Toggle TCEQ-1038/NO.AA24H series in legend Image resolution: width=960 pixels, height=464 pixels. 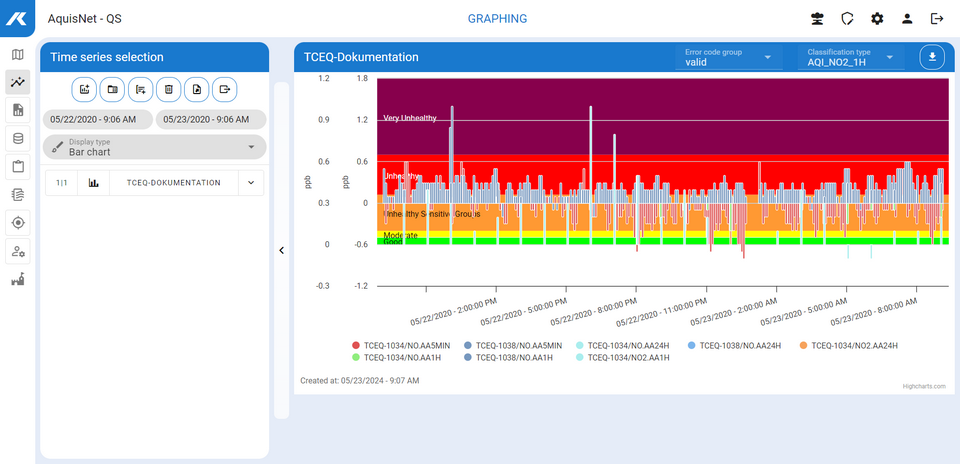click(x=736, y=345)
